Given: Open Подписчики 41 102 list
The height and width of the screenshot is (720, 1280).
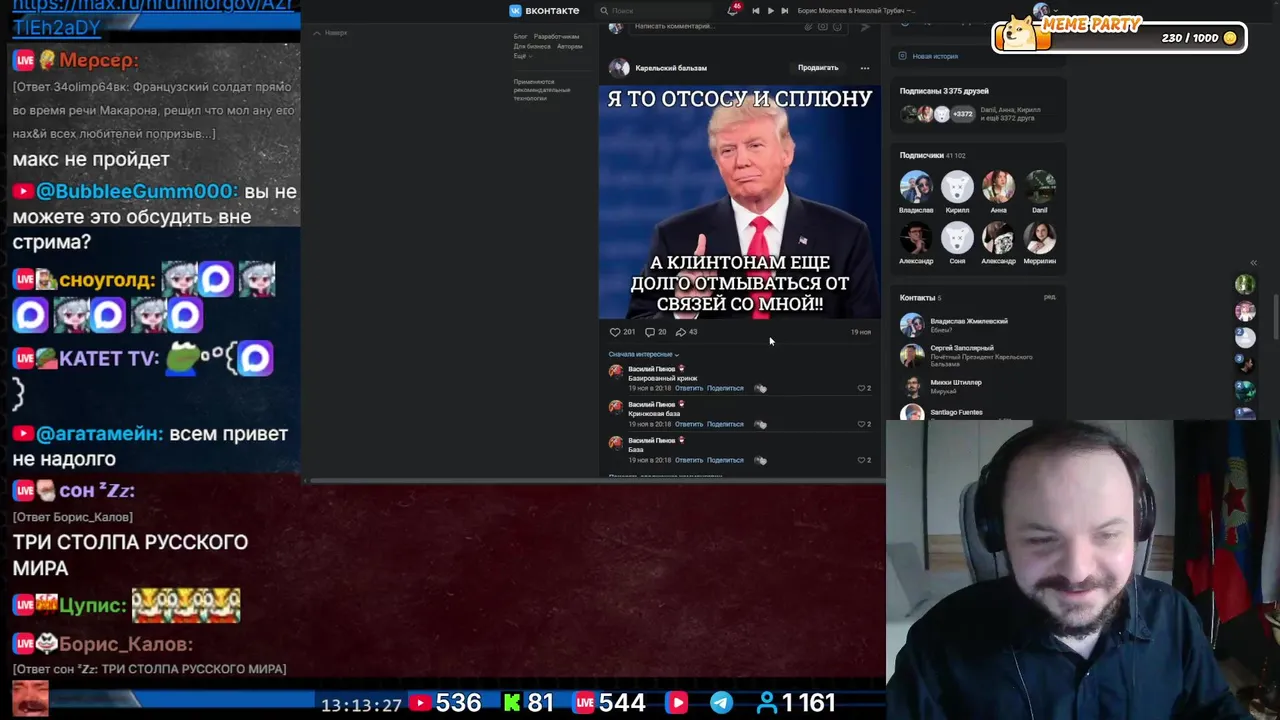Looking at the screenshot, I should (x=932, y=155).
